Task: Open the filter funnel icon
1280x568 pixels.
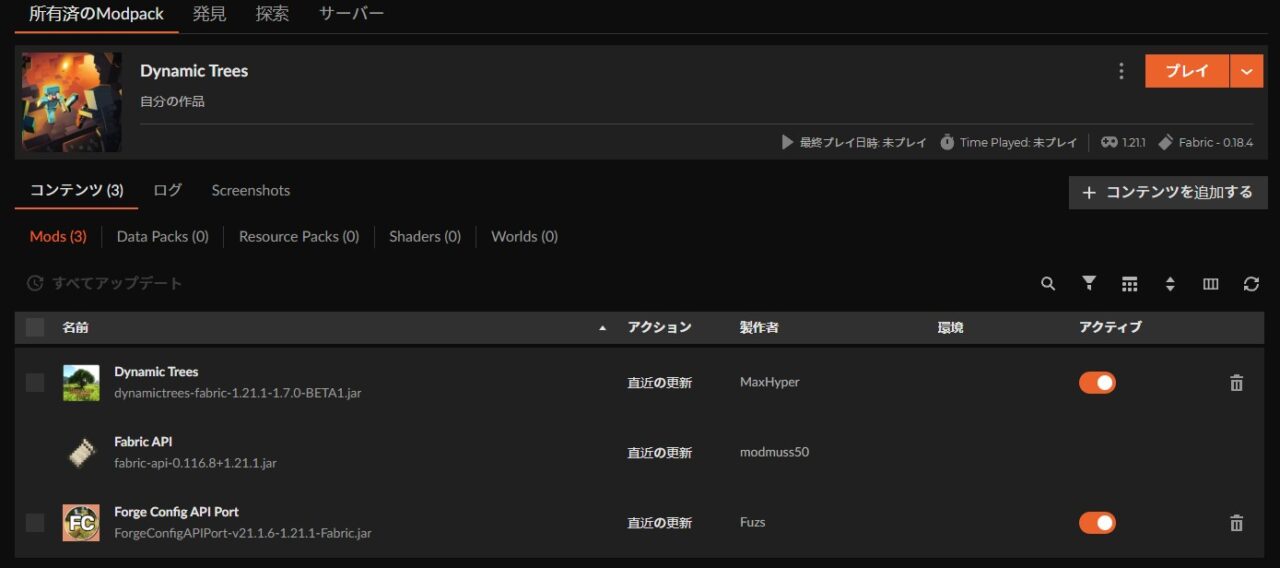Action: [1089, 284]
